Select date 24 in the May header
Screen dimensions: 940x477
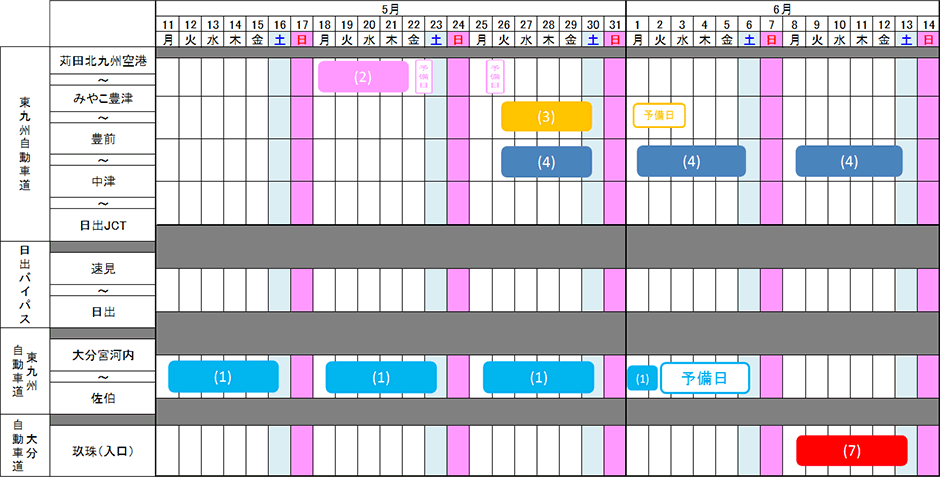459,25
